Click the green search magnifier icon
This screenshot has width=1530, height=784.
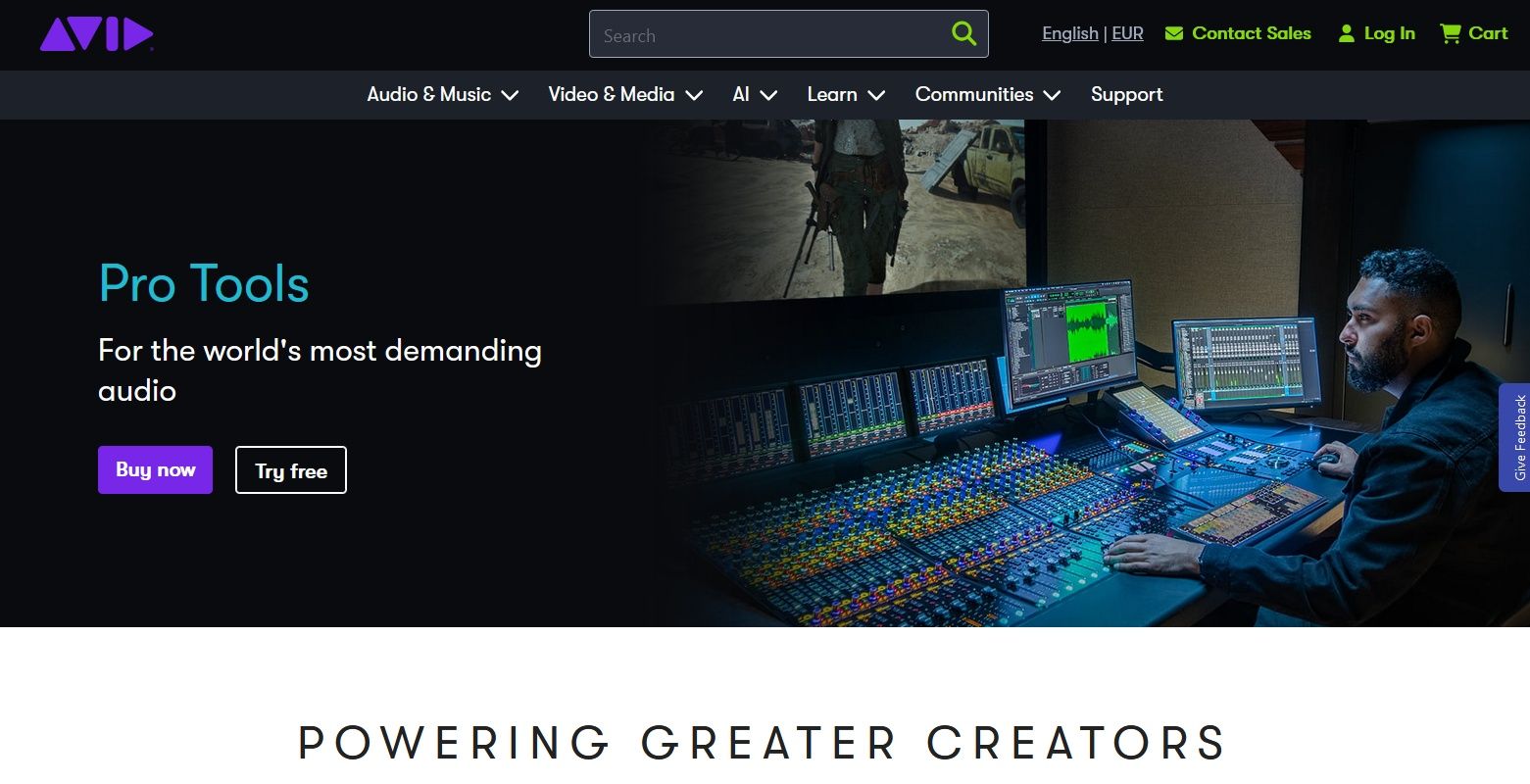[x=963, y=34]
